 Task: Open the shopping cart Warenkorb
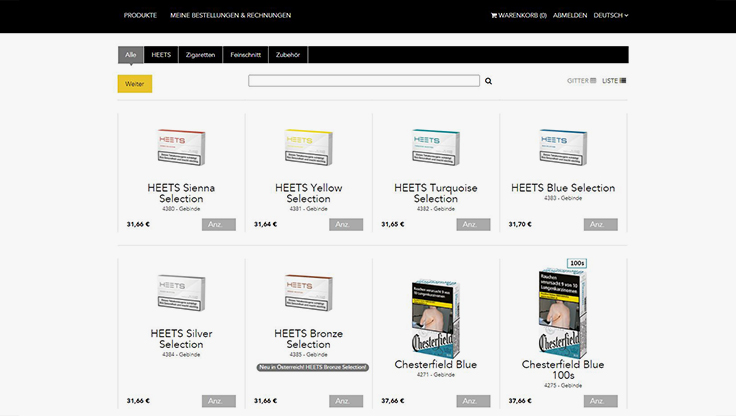(519, 15)
